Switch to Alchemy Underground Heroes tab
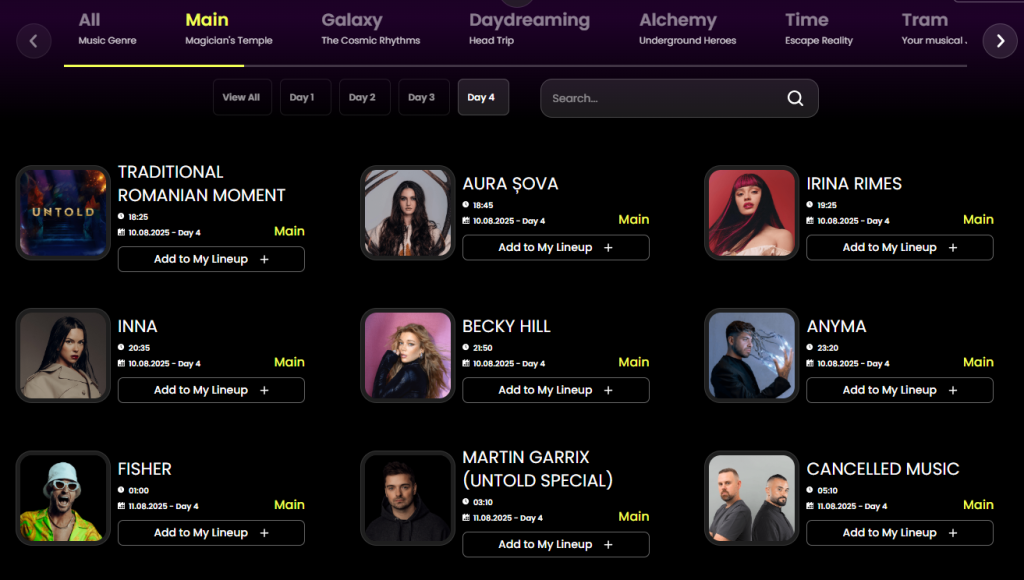Viewport: 1024px width, 580px height. pos(687,29)
